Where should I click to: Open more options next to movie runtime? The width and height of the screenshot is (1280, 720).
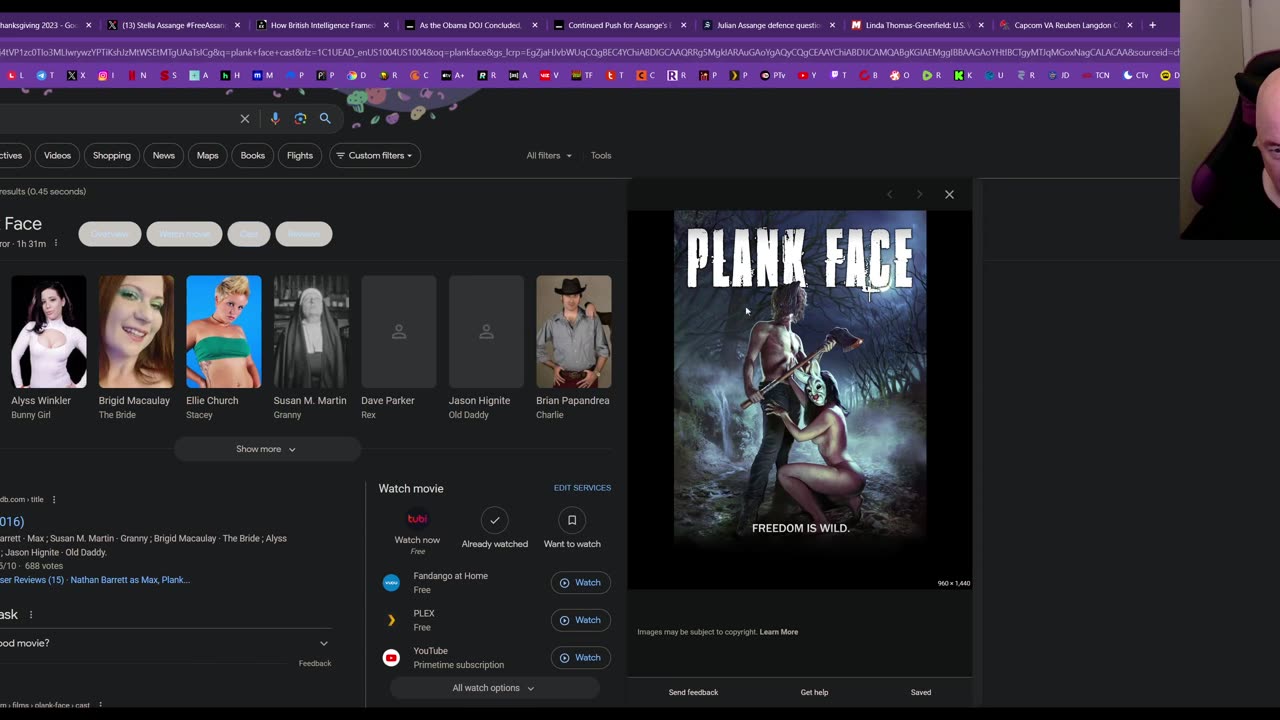pyautogui.click(x=55, y=244)
